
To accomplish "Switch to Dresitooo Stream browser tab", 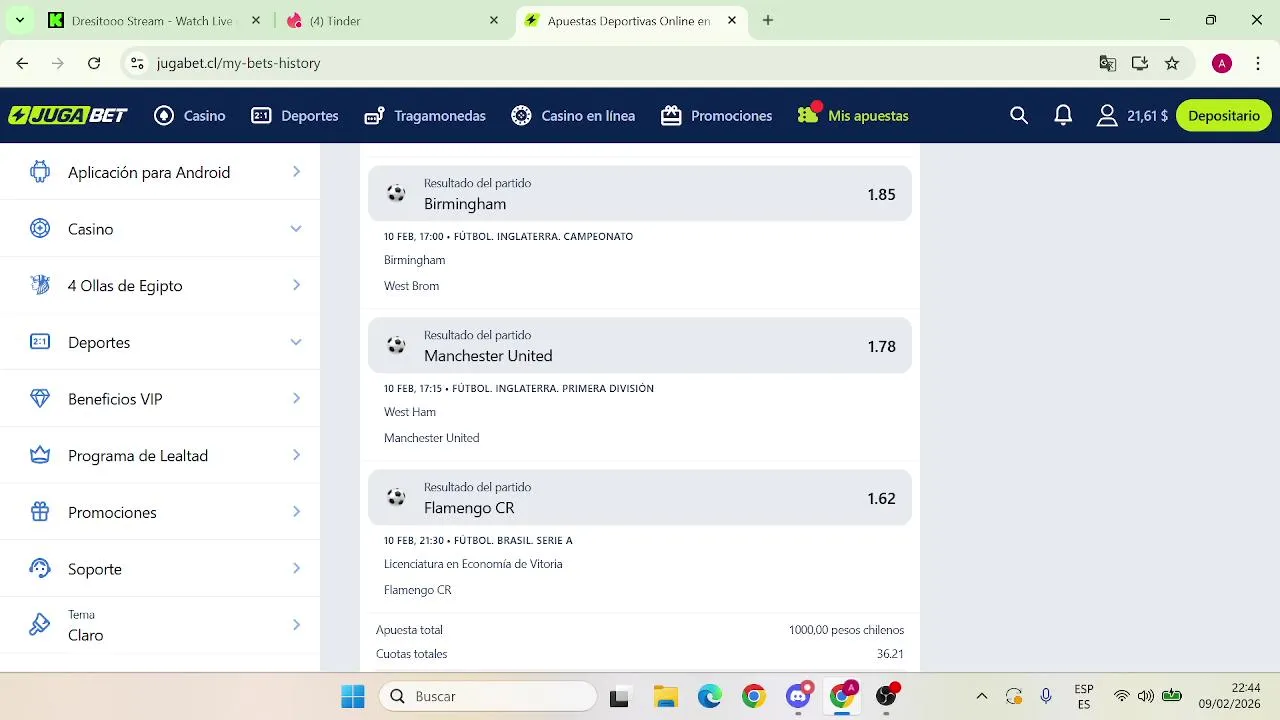I will tap(153, 20).
